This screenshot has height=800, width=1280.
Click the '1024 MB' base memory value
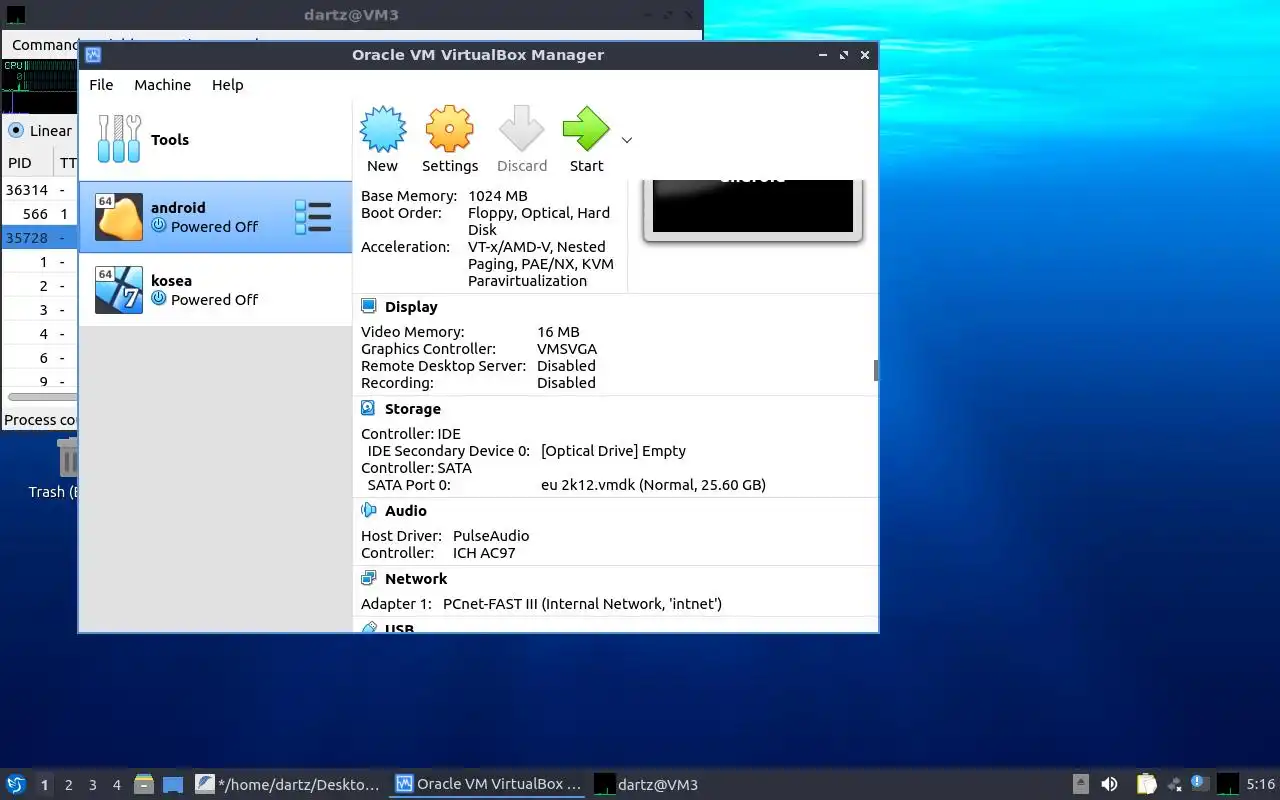point(498,196)
